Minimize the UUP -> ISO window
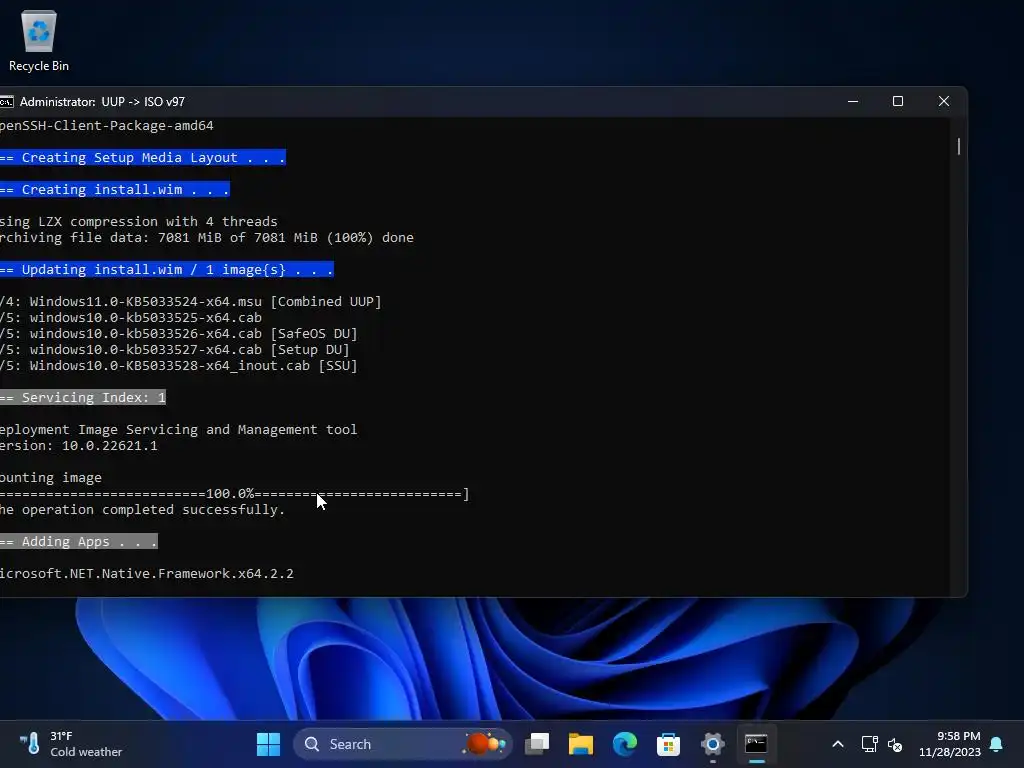The width and height of the screenshot is (1024, 768). point(853,101)
